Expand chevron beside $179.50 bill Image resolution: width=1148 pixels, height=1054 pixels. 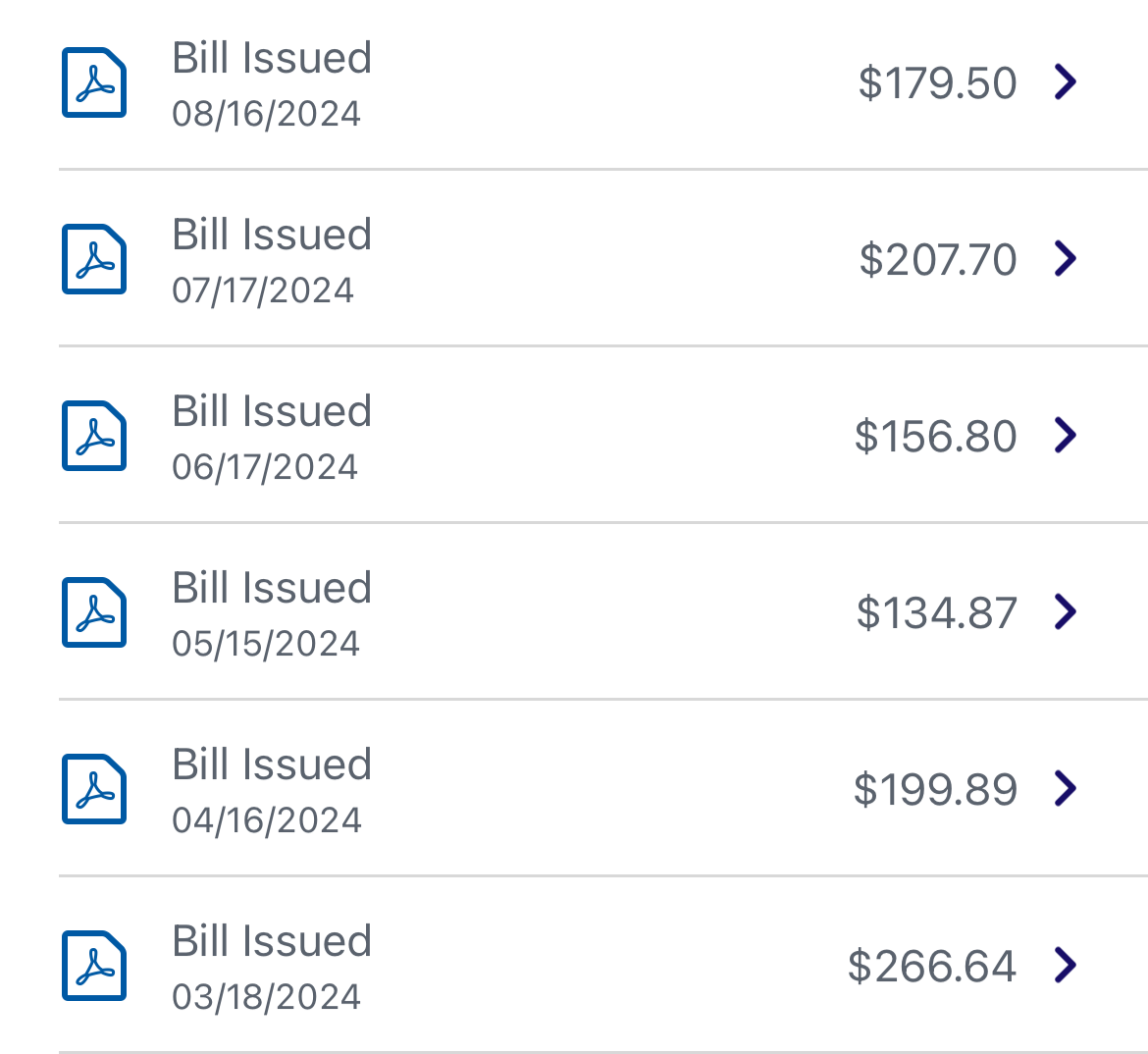tap(1066, 81)
